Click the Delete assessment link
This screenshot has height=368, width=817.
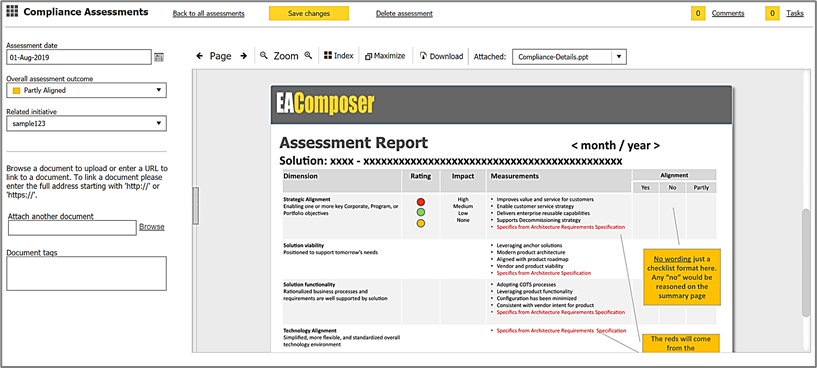click(x=404, y=14)
